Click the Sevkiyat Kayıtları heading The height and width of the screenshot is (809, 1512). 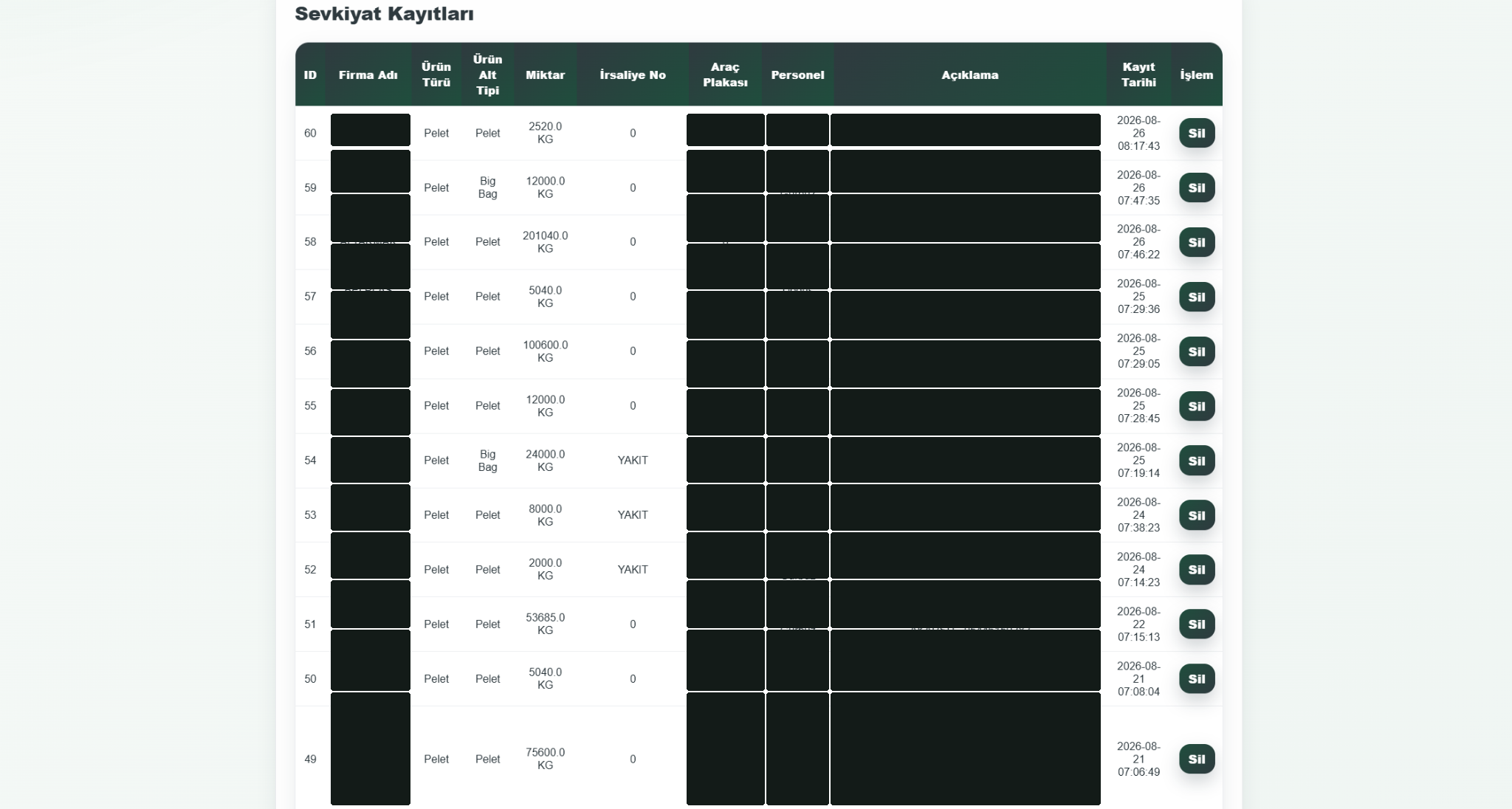pos(384,14)
